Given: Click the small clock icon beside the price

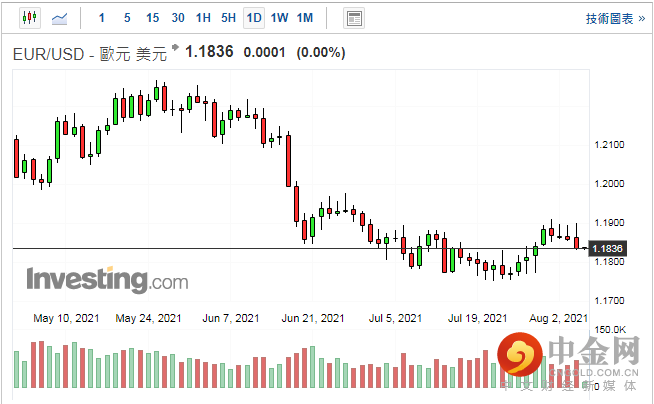Looking at the screenshot, I should point(178,48).
